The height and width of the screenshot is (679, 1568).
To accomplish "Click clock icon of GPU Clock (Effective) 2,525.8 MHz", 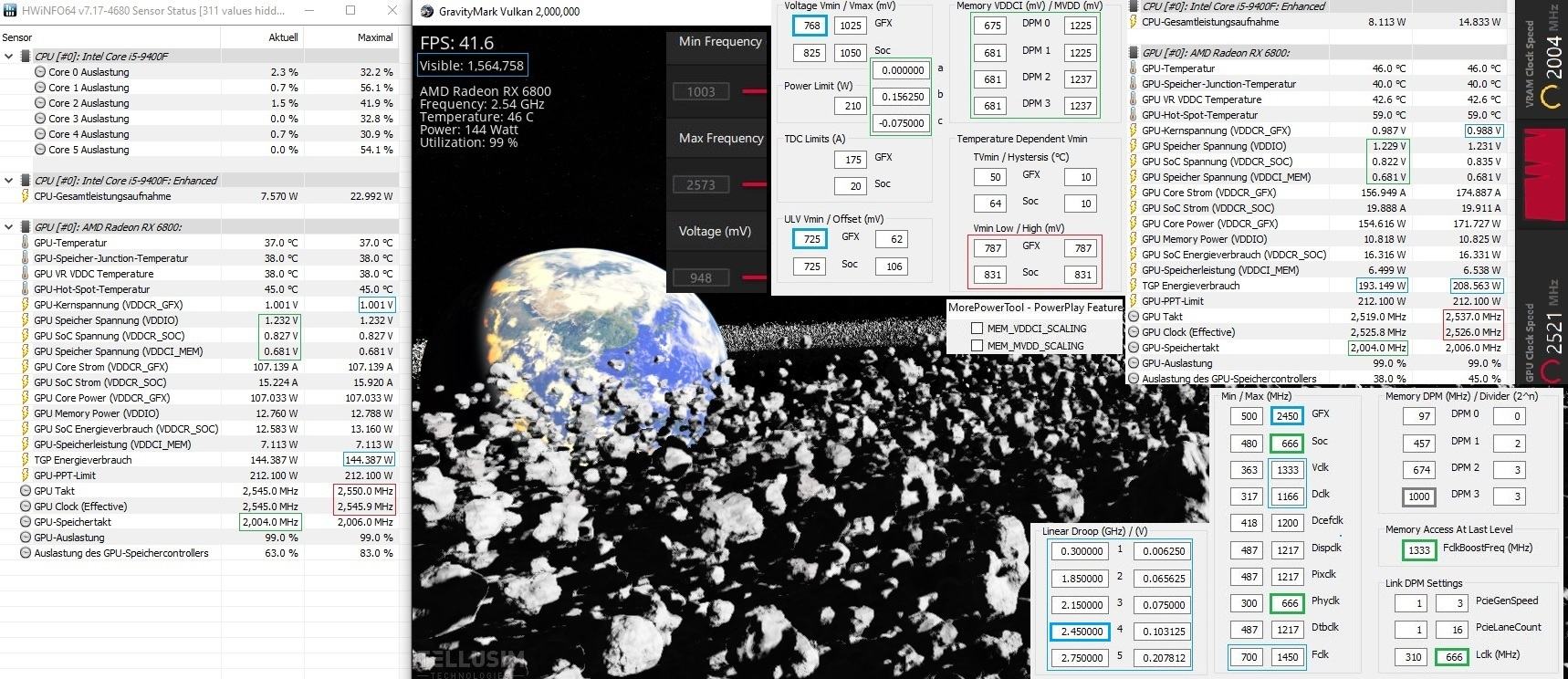I will [1134, 332].
